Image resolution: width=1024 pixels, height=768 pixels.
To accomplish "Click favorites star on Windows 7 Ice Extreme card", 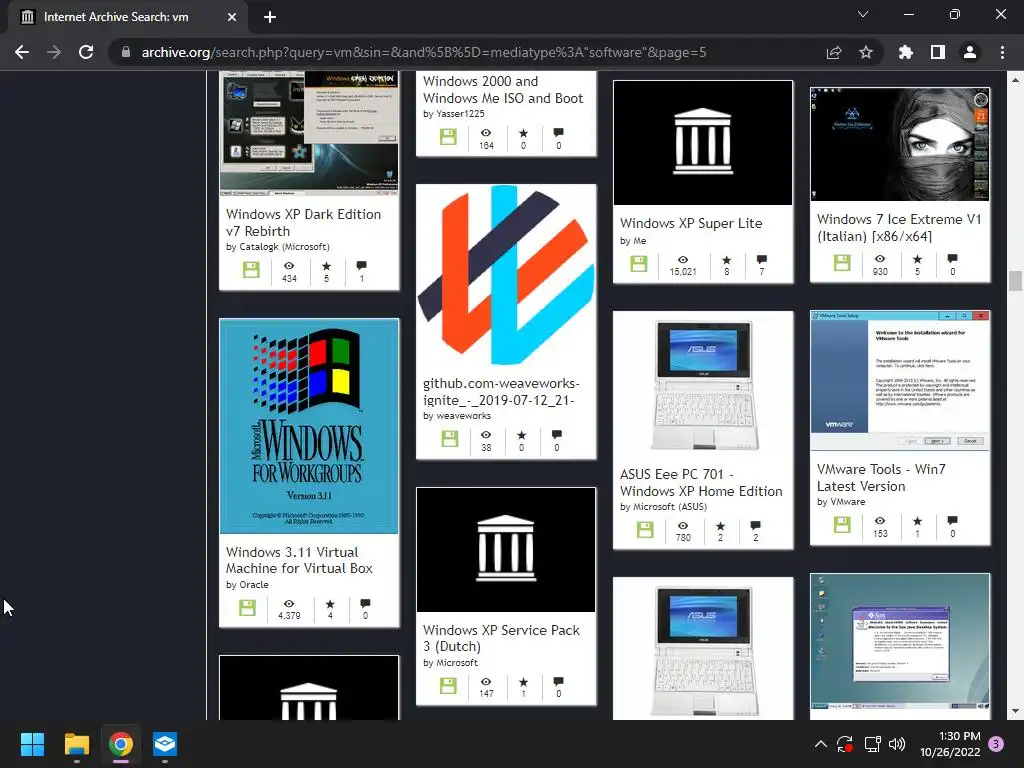I will (x=918, y=259).
